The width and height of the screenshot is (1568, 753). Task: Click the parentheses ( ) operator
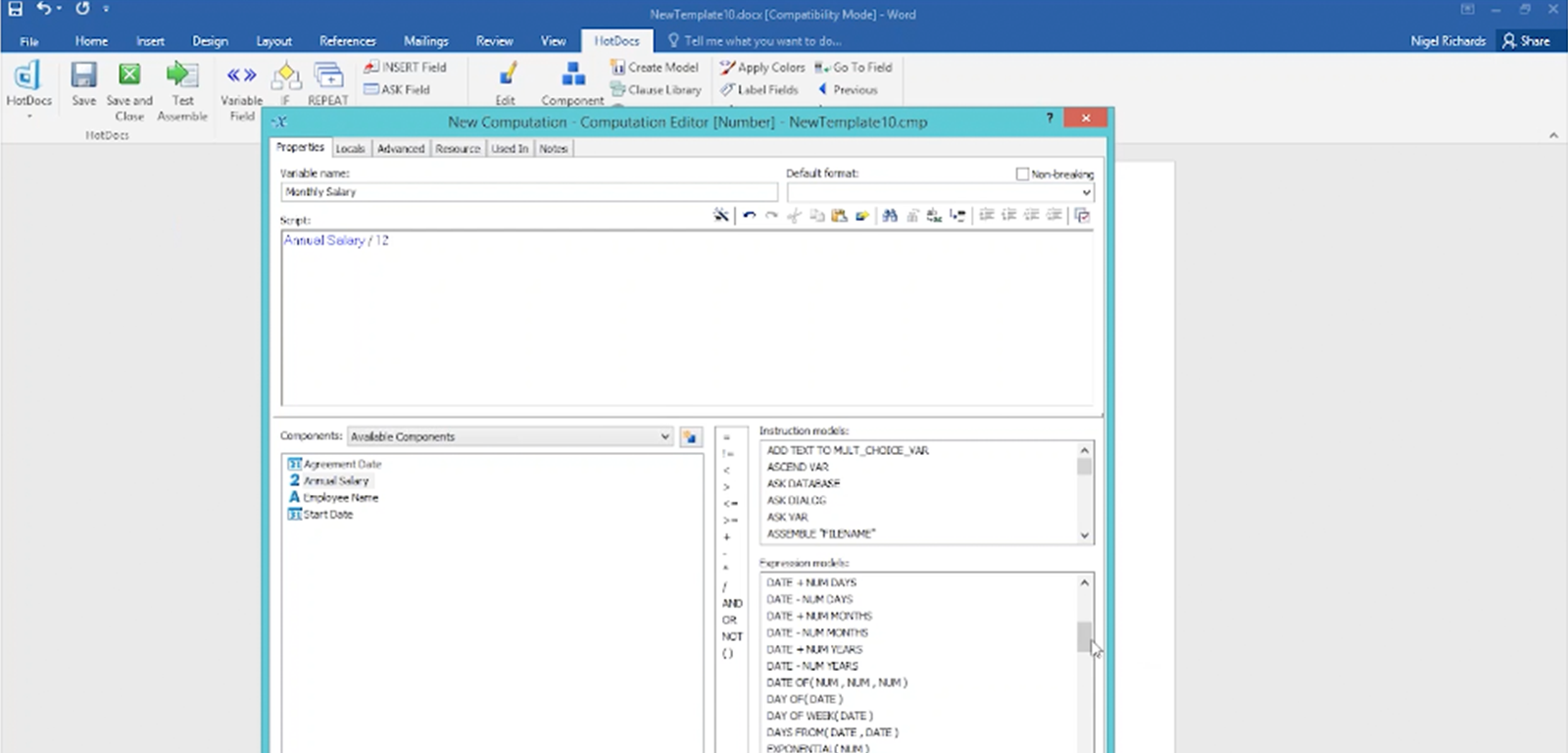point(727,654)
